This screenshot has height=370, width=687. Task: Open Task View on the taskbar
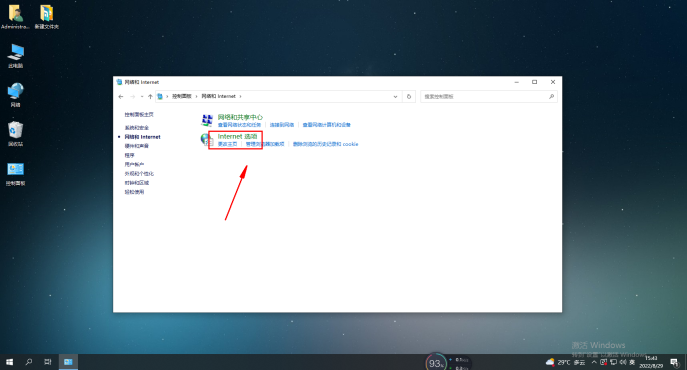coord(48,362)
